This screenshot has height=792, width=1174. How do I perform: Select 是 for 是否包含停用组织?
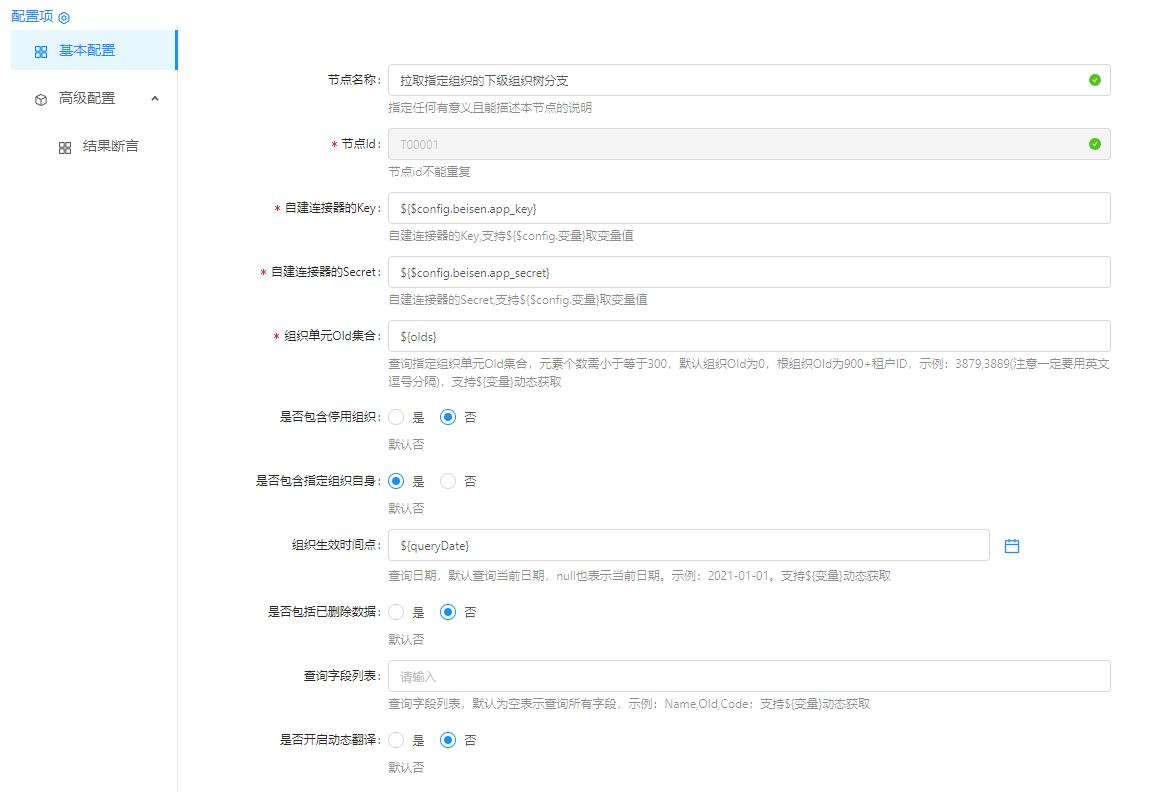396,417
